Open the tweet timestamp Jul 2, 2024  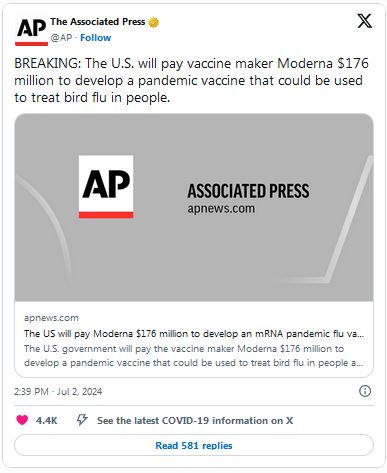58,391
